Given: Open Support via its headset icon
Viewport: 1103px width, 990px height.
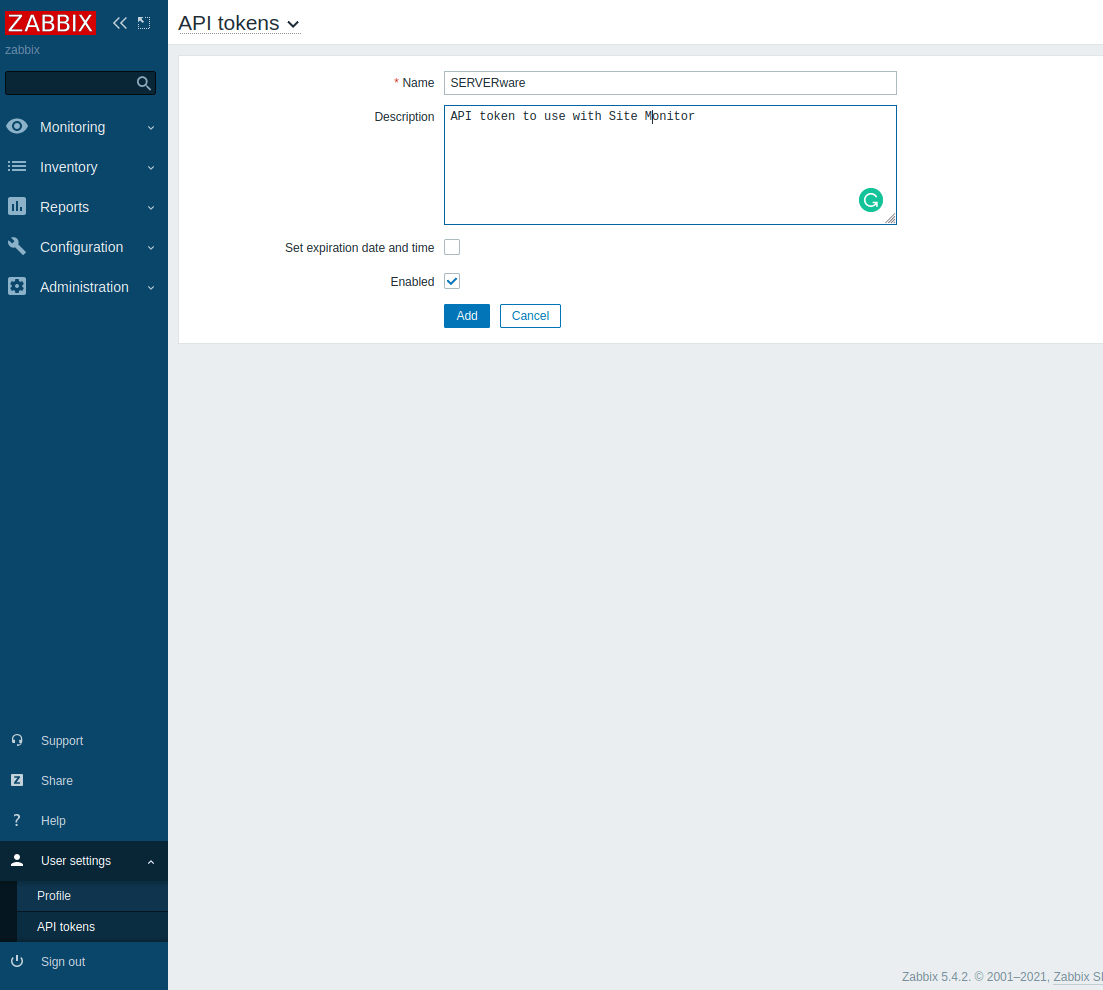Looking at the screenshot, I should [x=16, y=740].
